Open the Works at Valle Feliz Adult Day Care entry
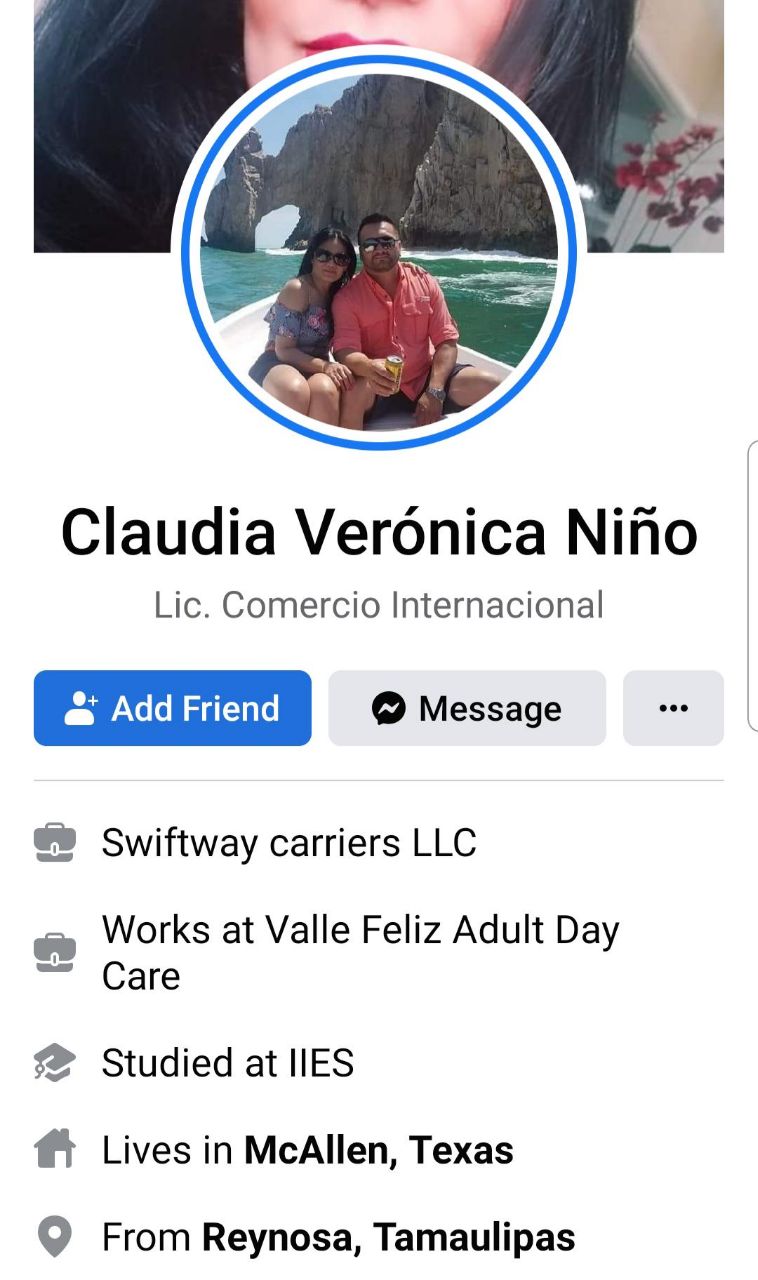Screen dimensions: 758x1280 coord(361,952)
